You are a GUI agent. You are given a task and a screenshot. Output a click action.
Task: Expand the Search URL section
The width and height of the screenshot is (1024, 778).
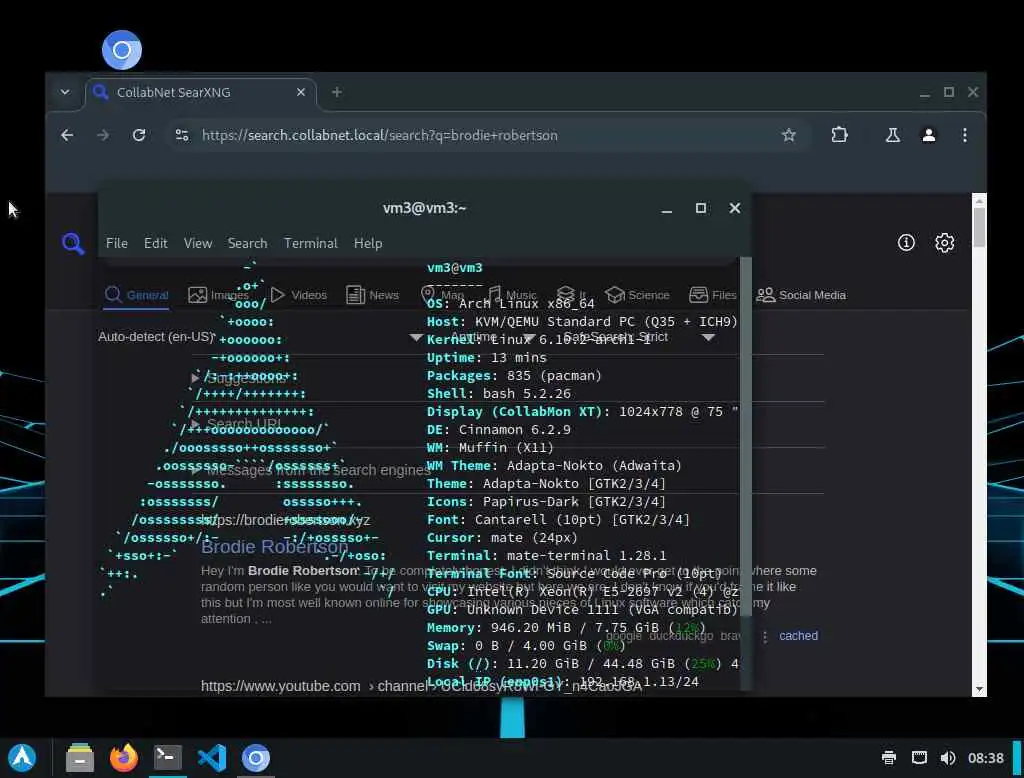pos(236,424)
